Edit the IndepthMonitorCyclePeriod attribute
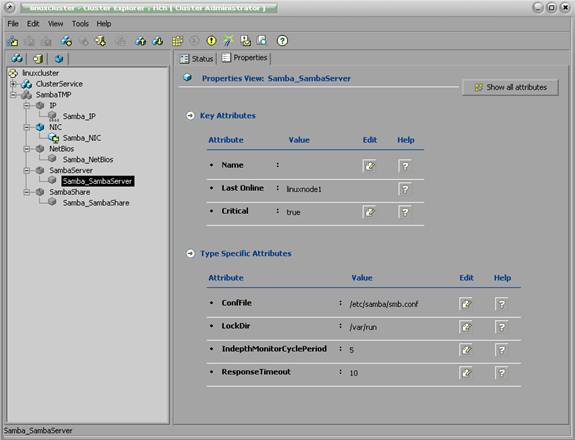Screen dimensions: 575x440 466,350
